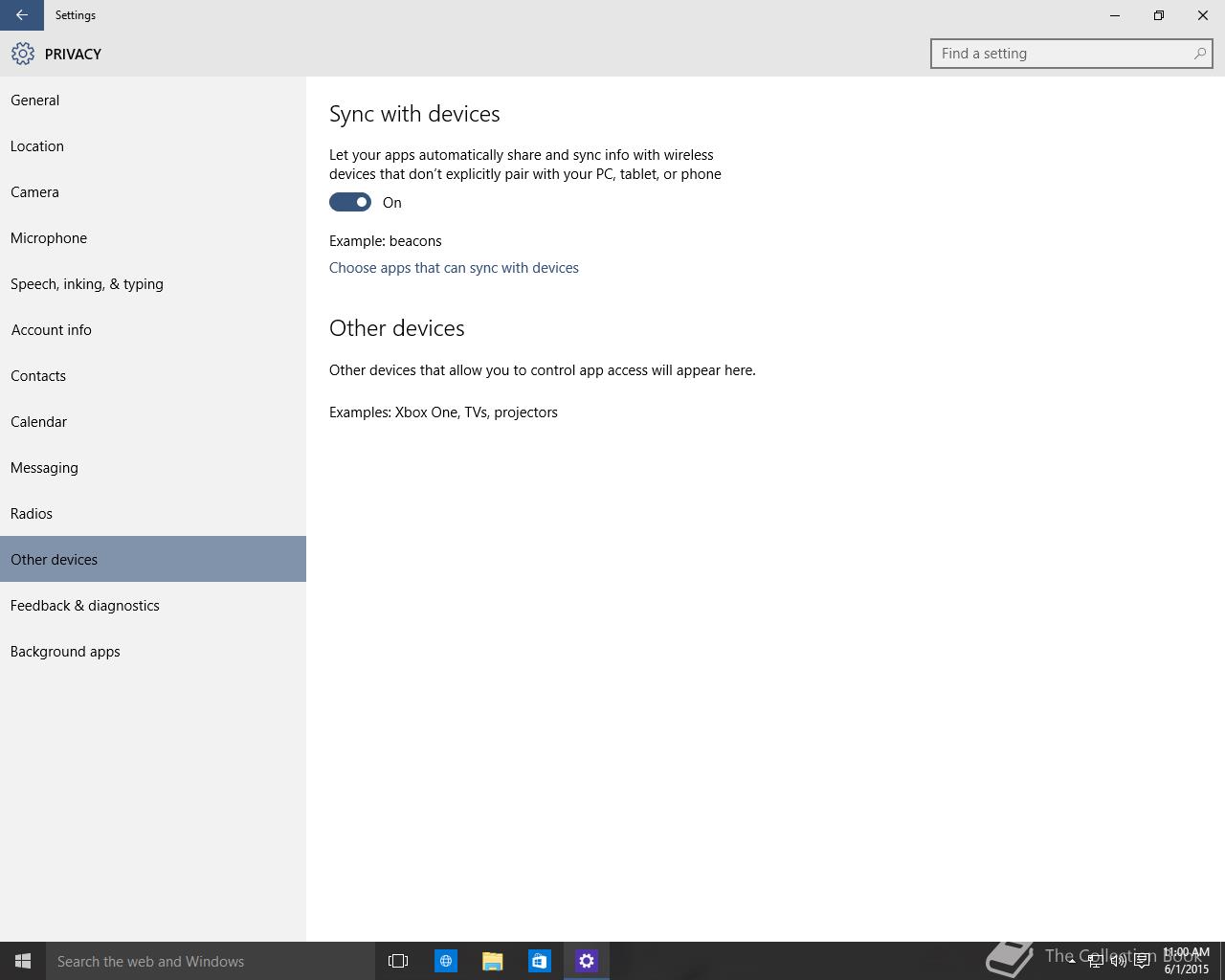Image resolution: width=1225 pixels, height=980 pixels.
Task: Select Speech, inking, & typing
Action: tap(153, 284)
